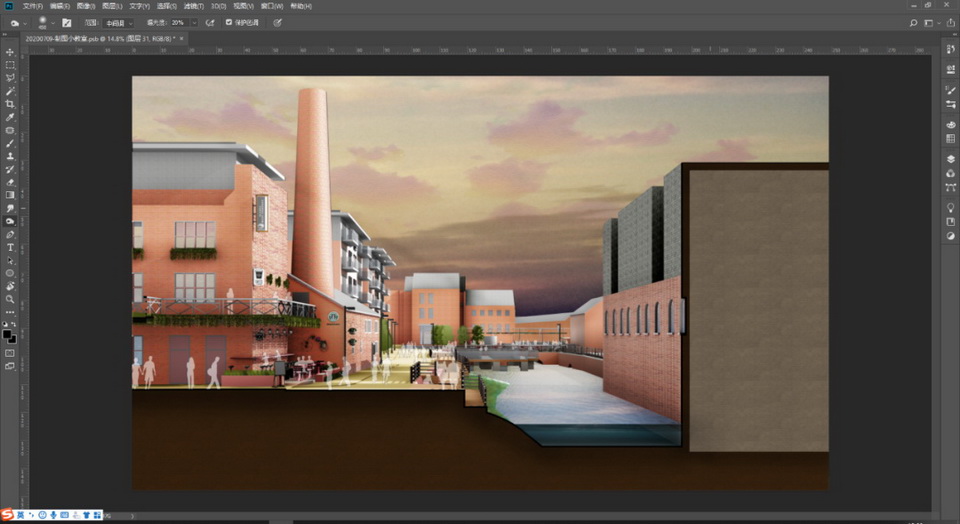
Task: Open the 图像 menu
Action: 86,6
